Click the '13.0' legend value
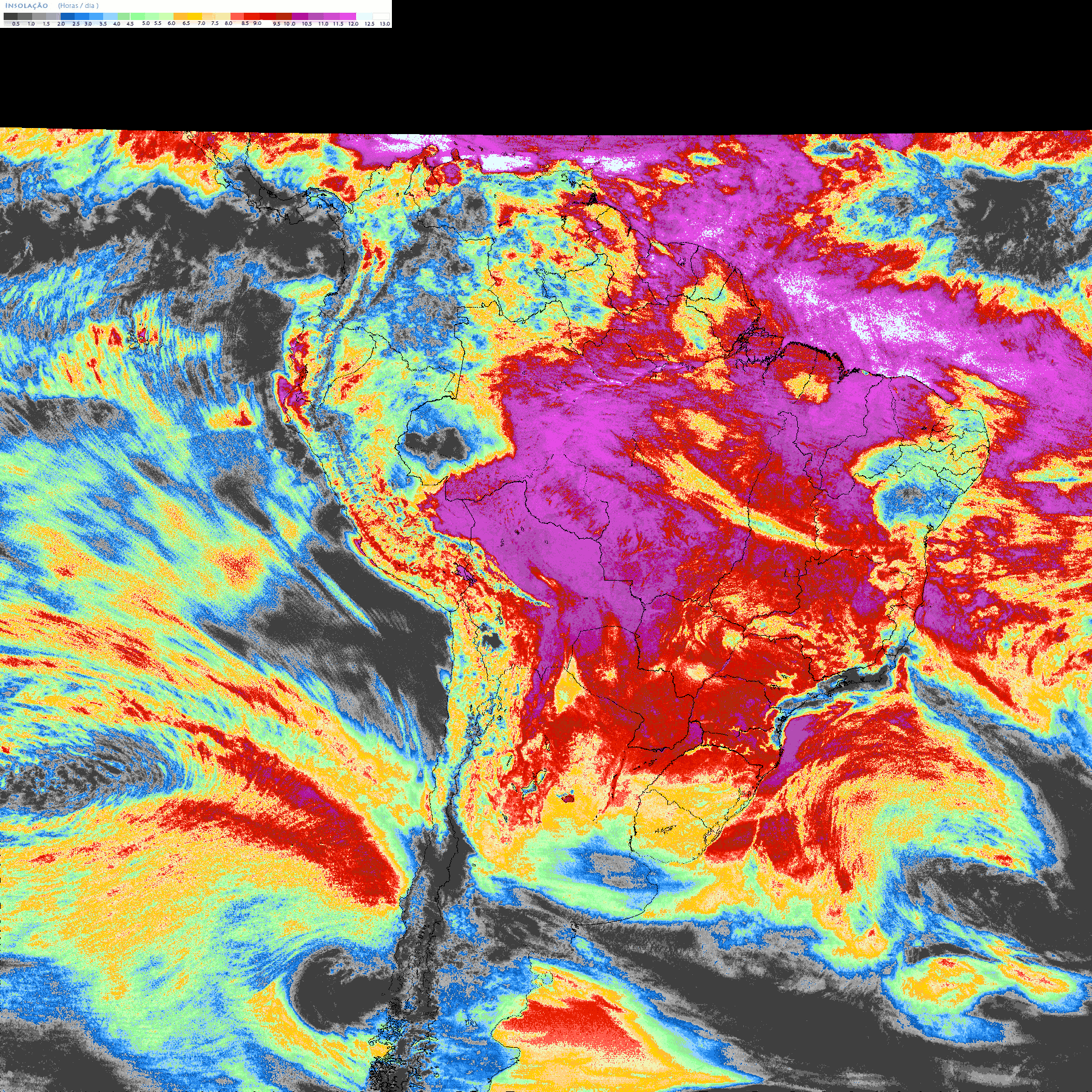This screenshot has width=1092, height=1092. point(385,24)
